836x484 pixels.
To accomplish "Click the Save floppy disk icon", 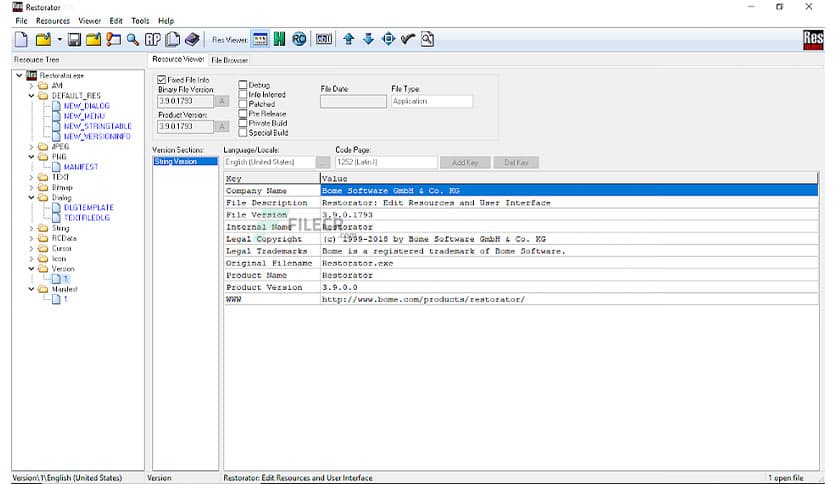I will coord(74,40).
